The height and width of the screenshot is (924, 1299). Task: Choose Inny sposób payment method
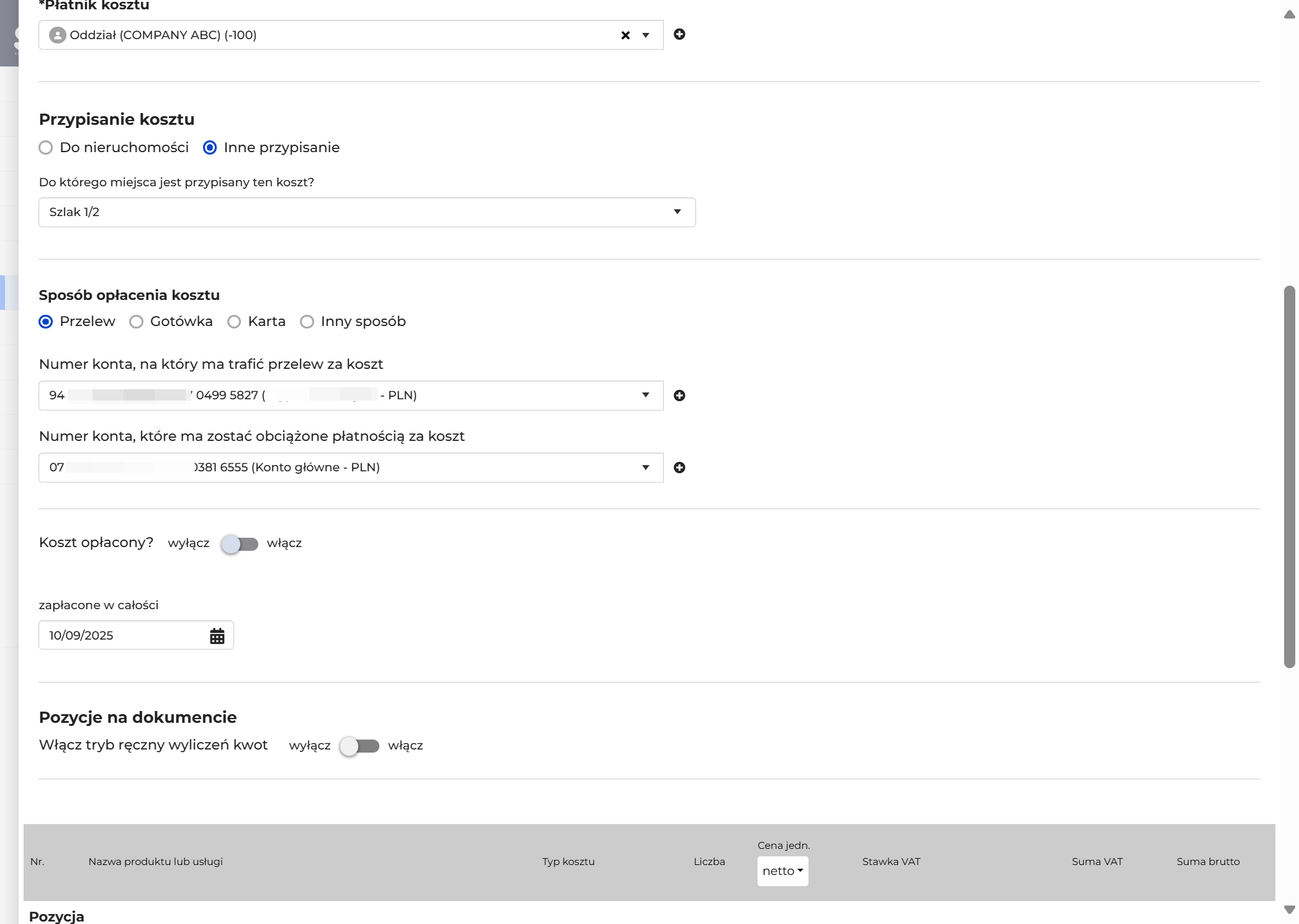point(307,322)
